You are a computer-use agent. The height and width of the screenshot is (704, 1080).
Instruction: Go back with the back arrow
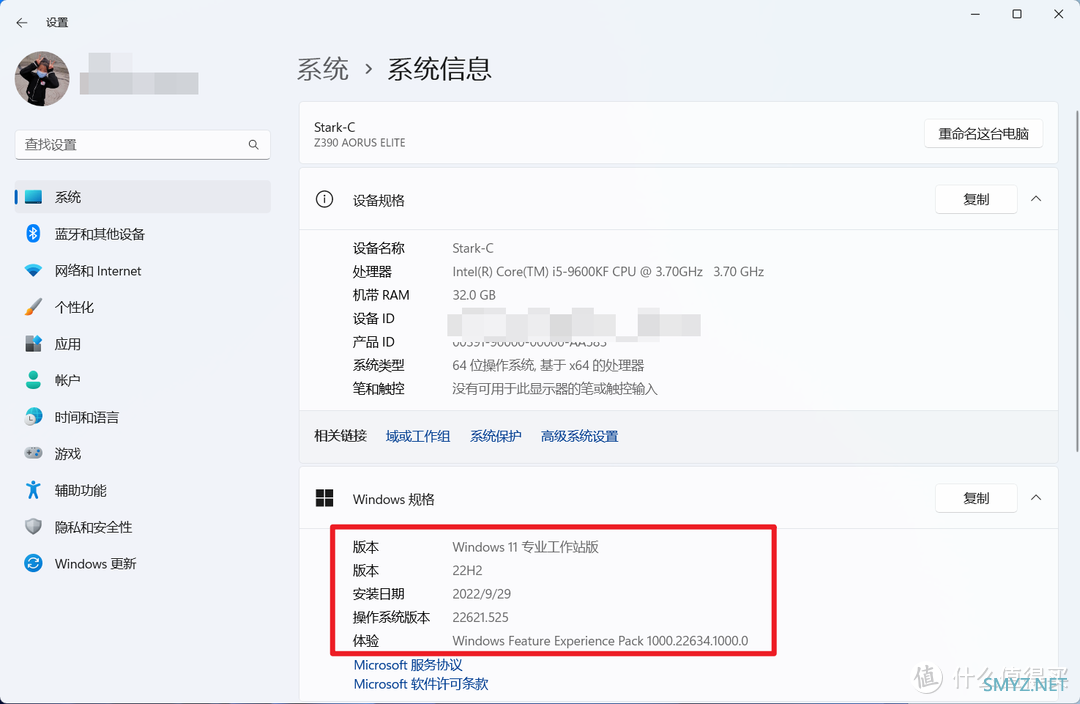pyautogui.click(x=22, y=23)
